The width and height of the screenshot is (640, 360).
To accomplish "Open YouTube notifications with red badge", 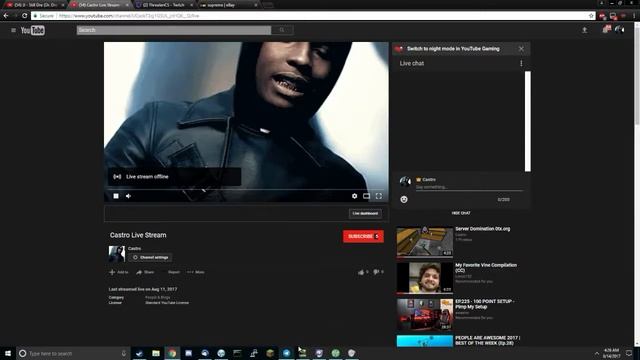I will [x=606, y=29].
